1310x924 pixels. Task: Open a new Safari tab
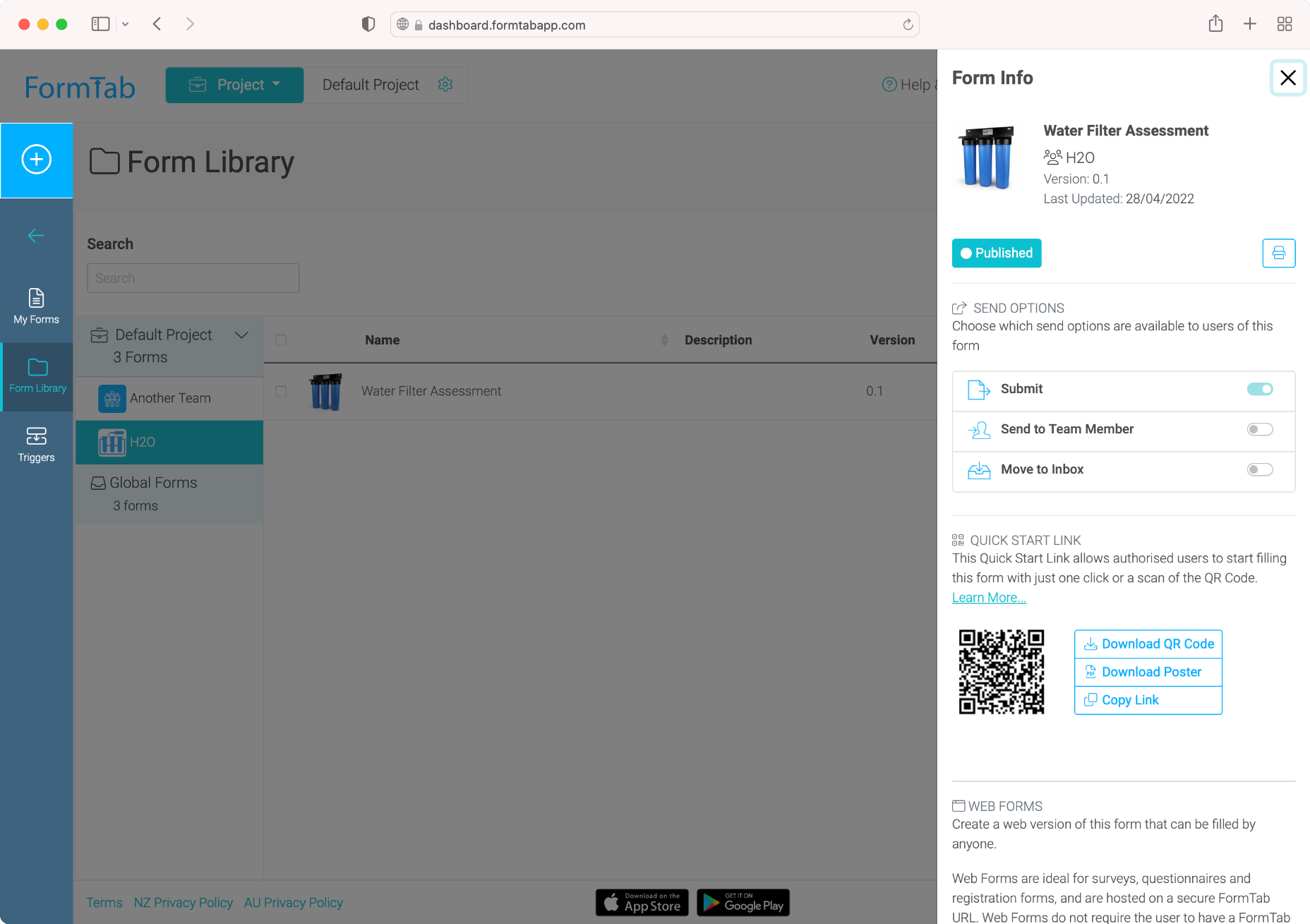point(1250,24)
